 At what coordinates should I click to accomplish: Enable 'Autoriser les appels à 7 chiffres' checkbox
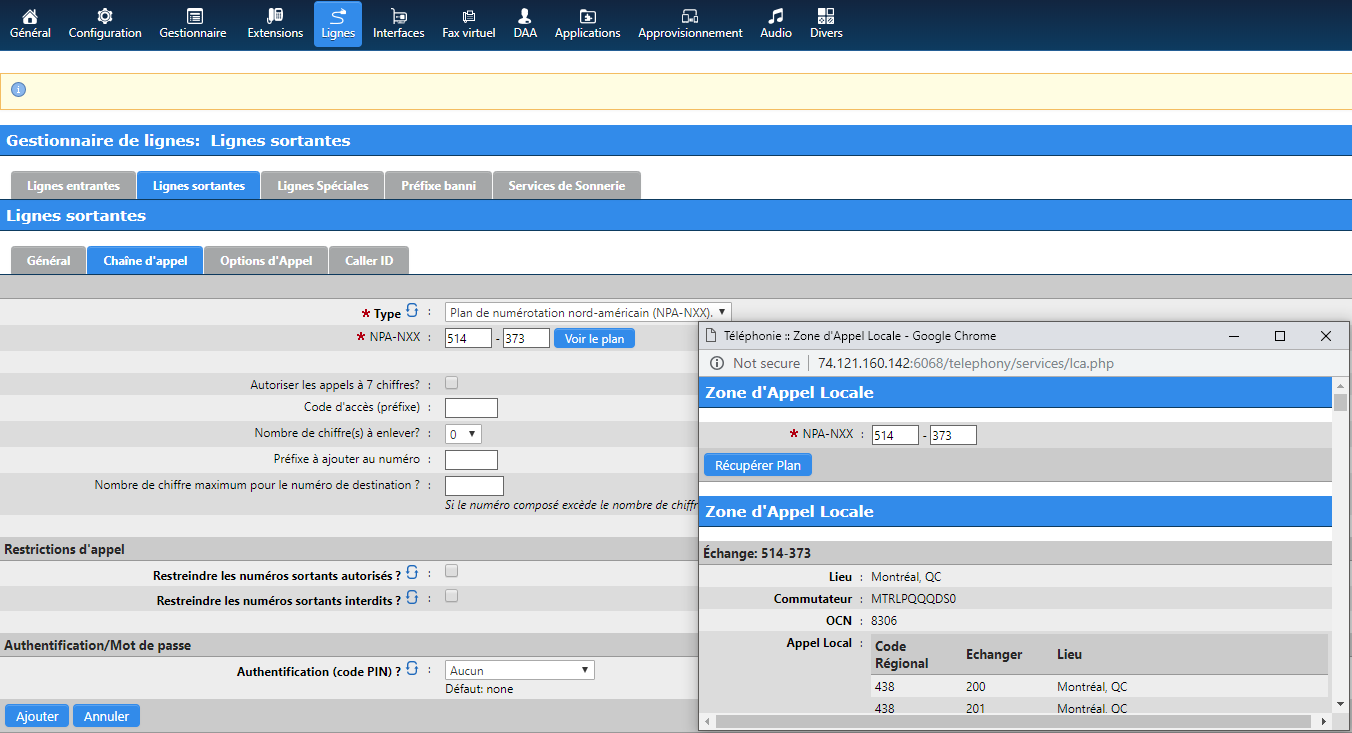pyautogui.click(x=452, y=383)
